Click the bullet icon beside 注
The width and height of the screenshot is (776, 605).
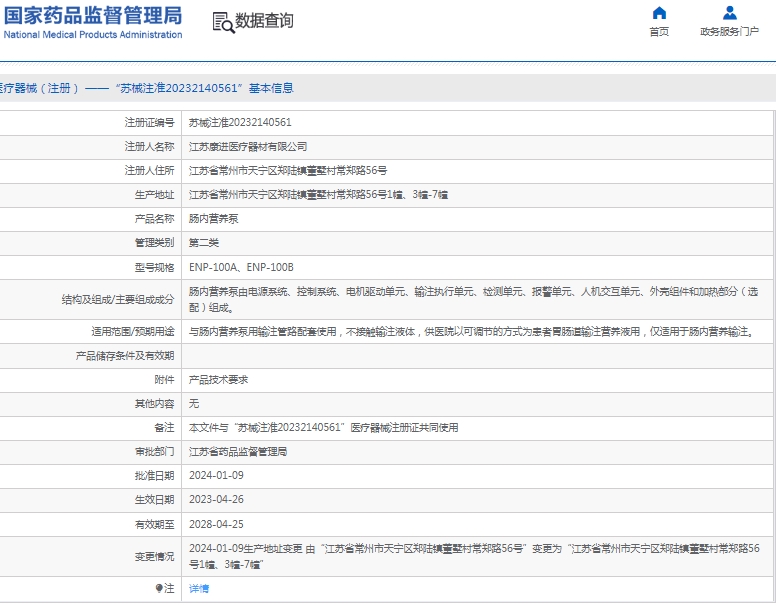pos(158,588)
